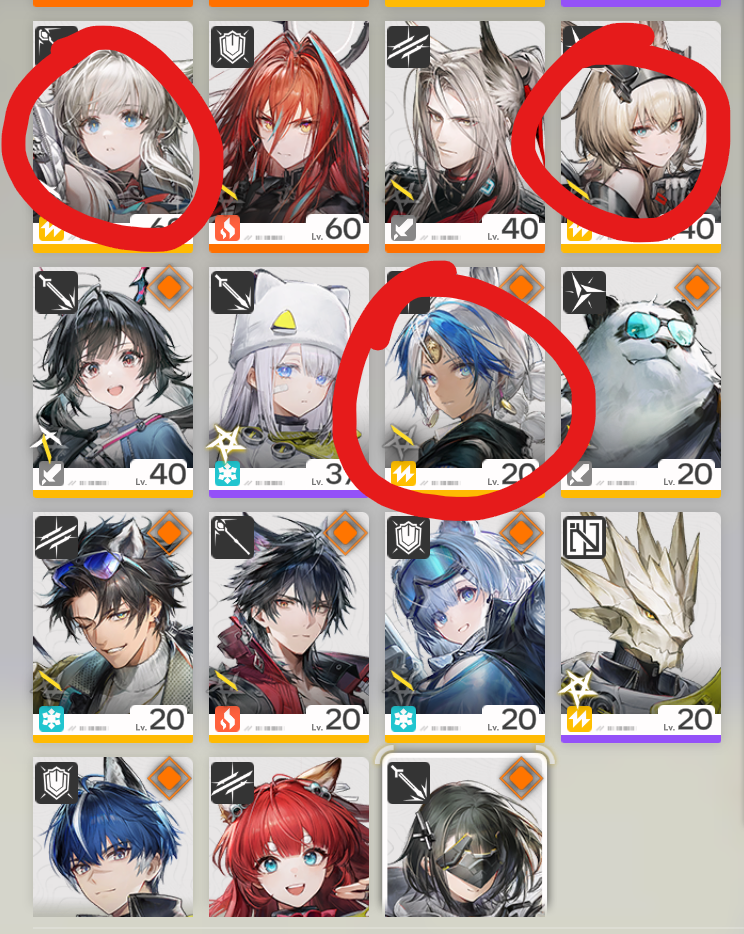Open the winking man with purple goggles
Viewport: 744px width, 934px height.
113,627
